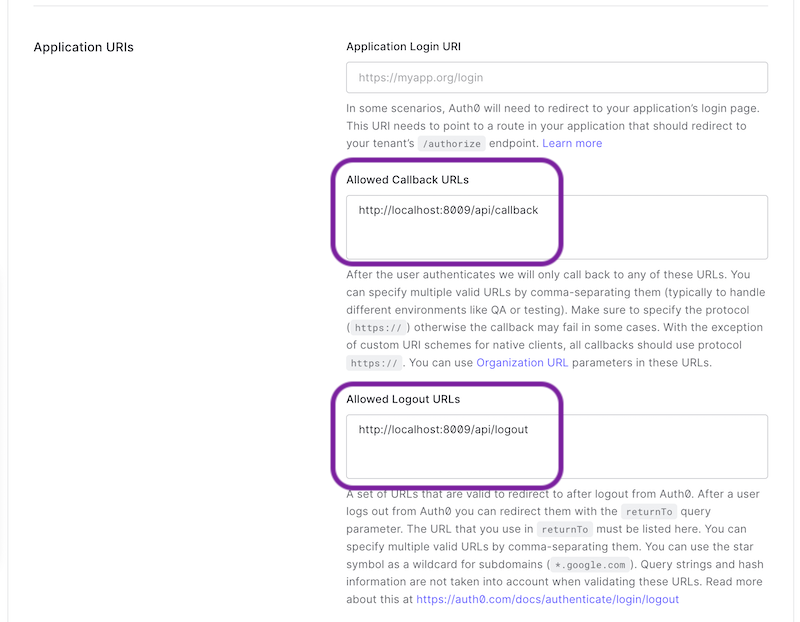Click the /authorize code snippet
Screen dimensions: 800x622
pos(452,144)
